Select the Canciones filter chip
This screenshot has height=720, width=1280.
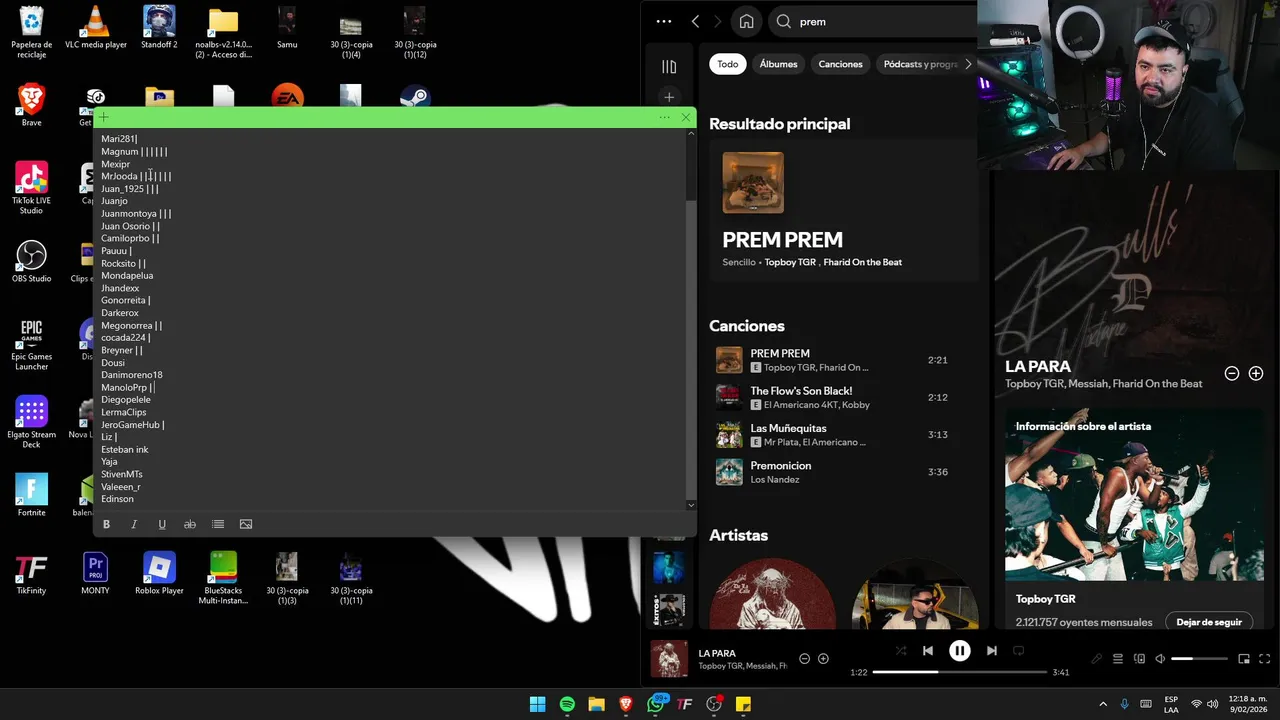(840, 64)
